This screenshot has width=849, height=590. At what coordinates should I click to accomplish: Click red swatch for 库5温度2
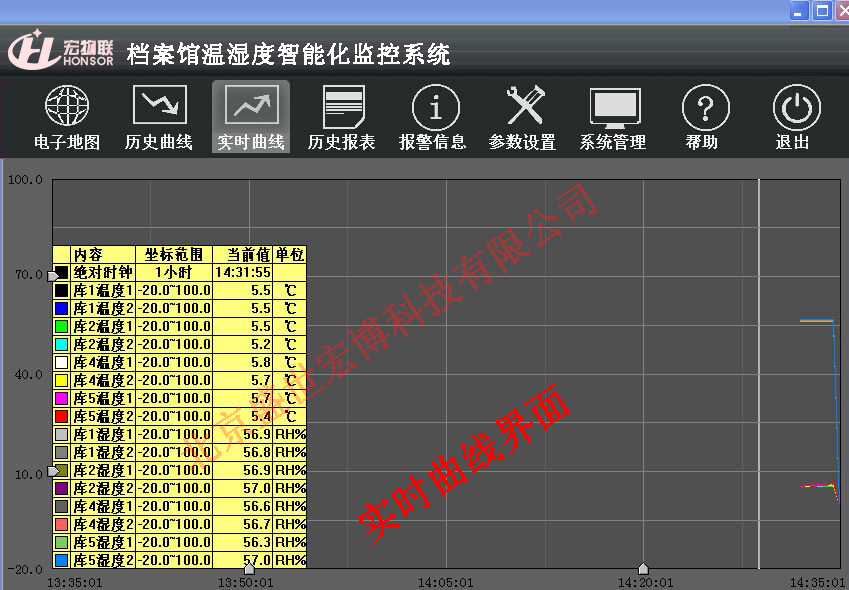point(62,416)
